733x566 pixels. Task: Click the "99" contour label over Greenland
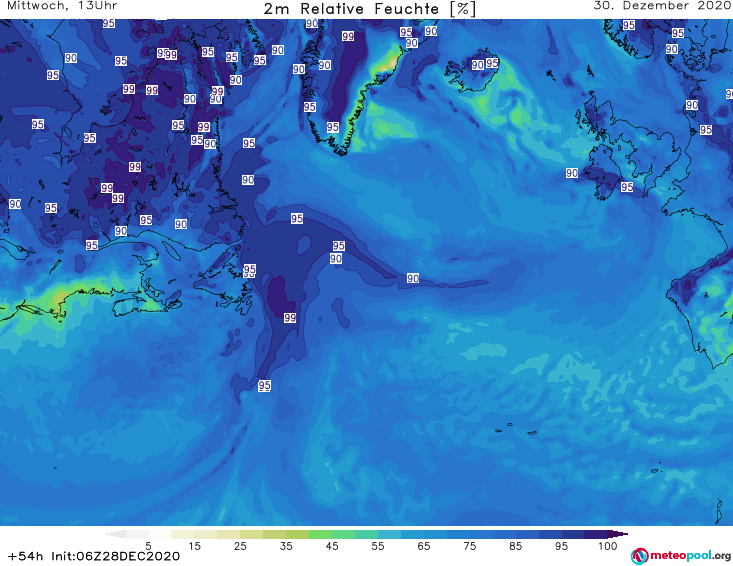pos(348,36)
